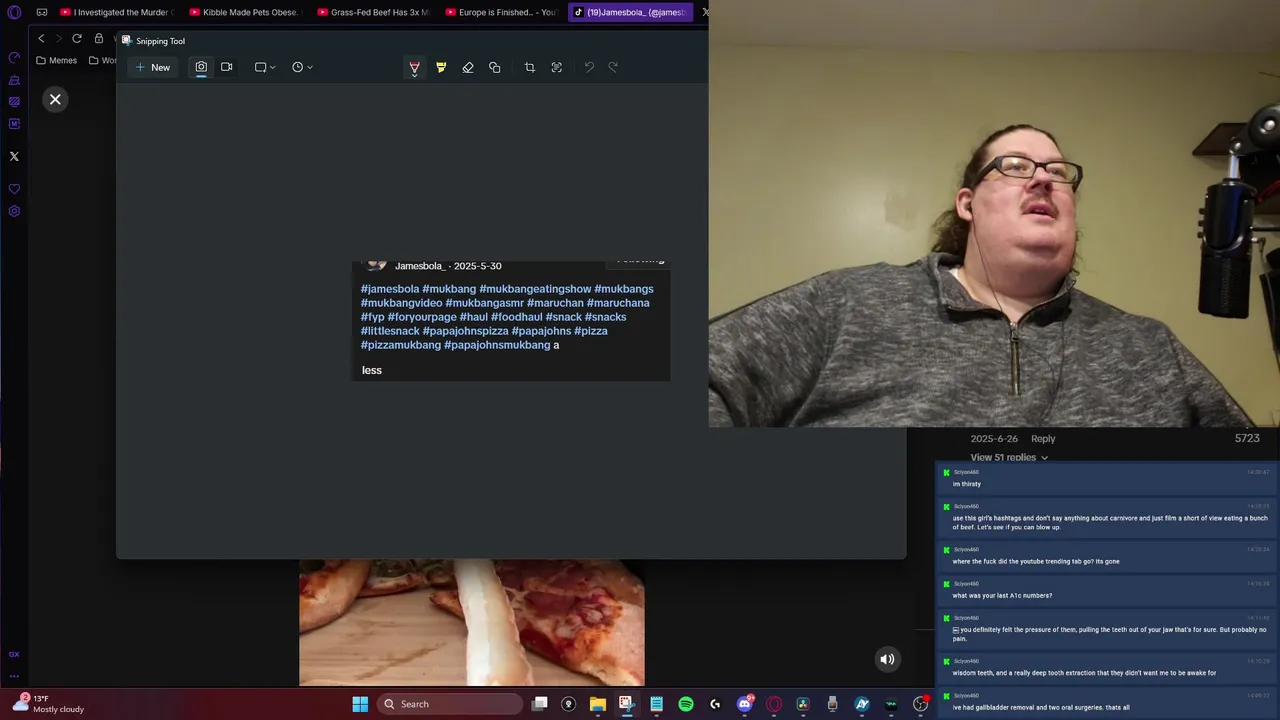
Task: Open the delay timer dropdown
Action: coord(302,67)
